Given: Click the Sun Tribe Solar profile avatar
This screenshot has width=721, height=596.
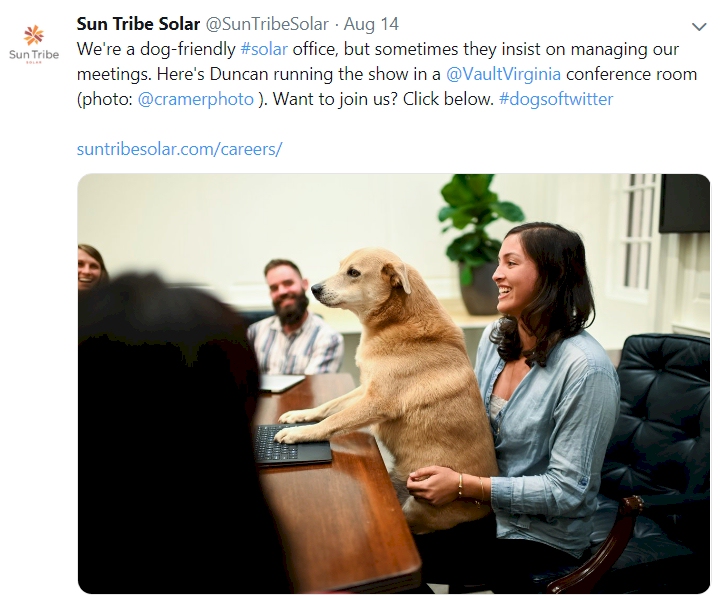Looking at the screenshot, I should tap(34, 44).
